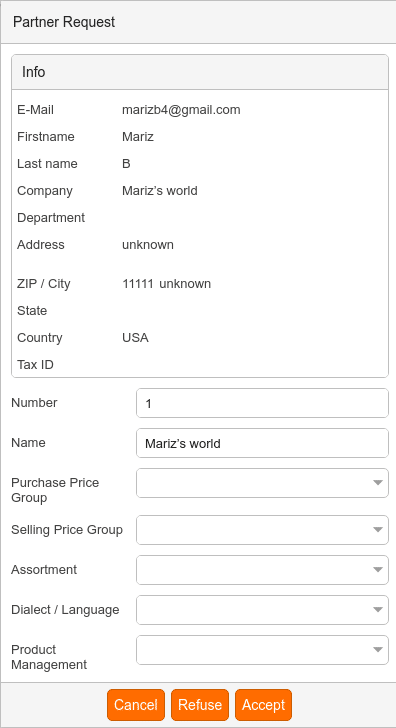The width and height of the screenshot is (396, 728).
Task: Click the Partner Request dialog title
Action: point(64,22)
